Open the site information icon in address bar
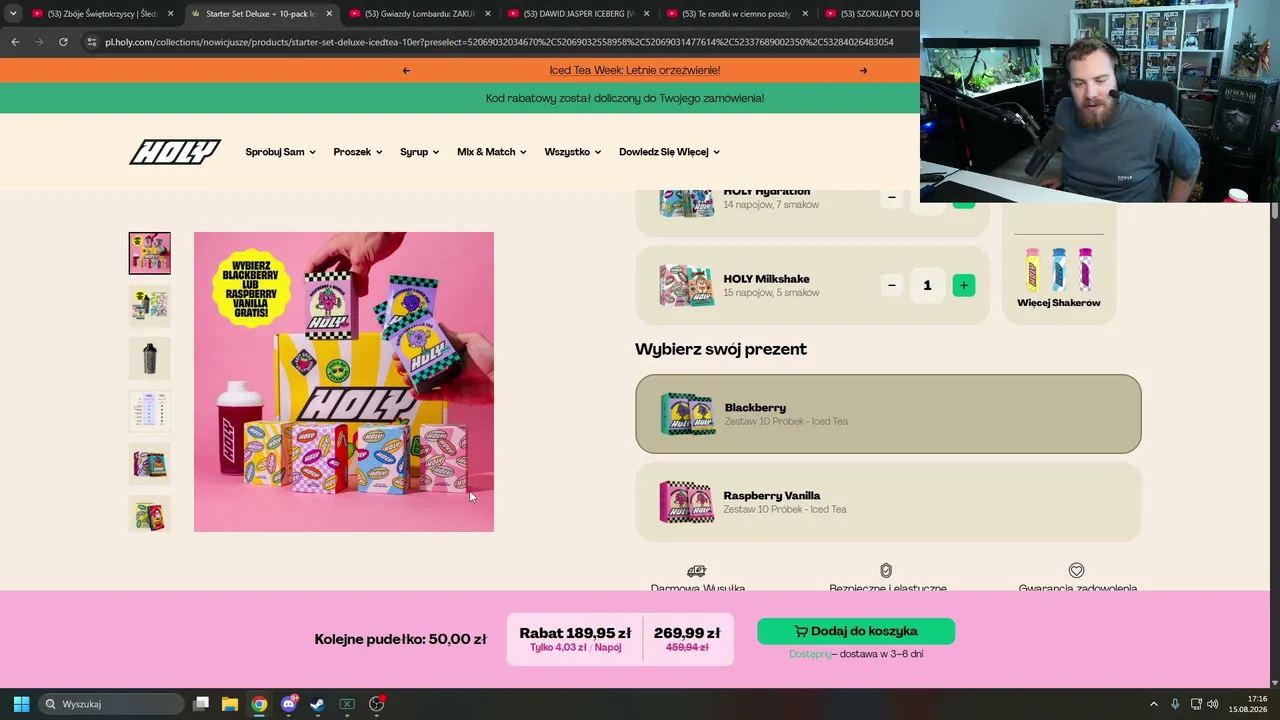1280x720 pixels. (x=91, y=42)
